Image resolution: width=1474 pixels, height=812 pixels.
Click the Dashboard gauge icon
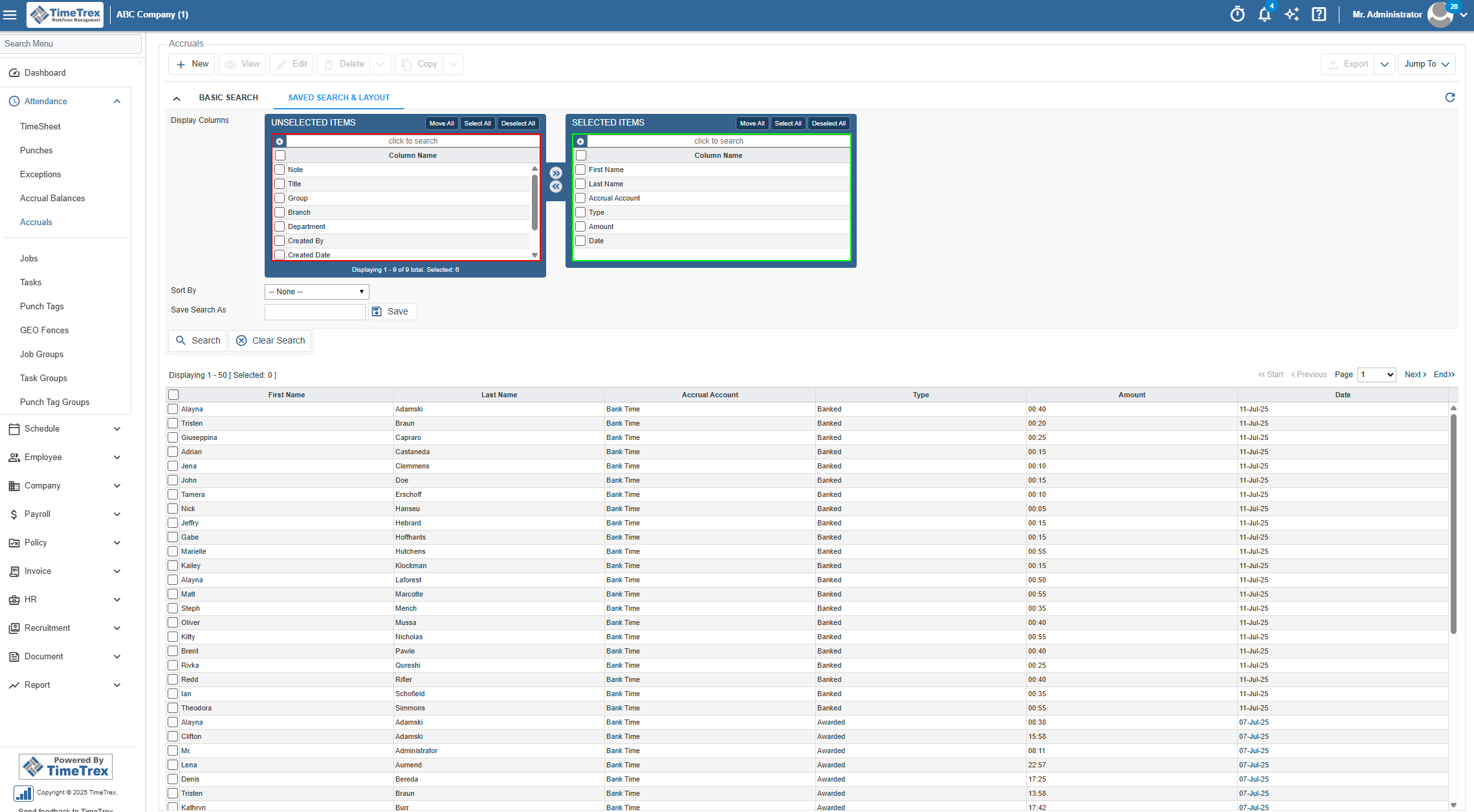click(x=14, y=72)
